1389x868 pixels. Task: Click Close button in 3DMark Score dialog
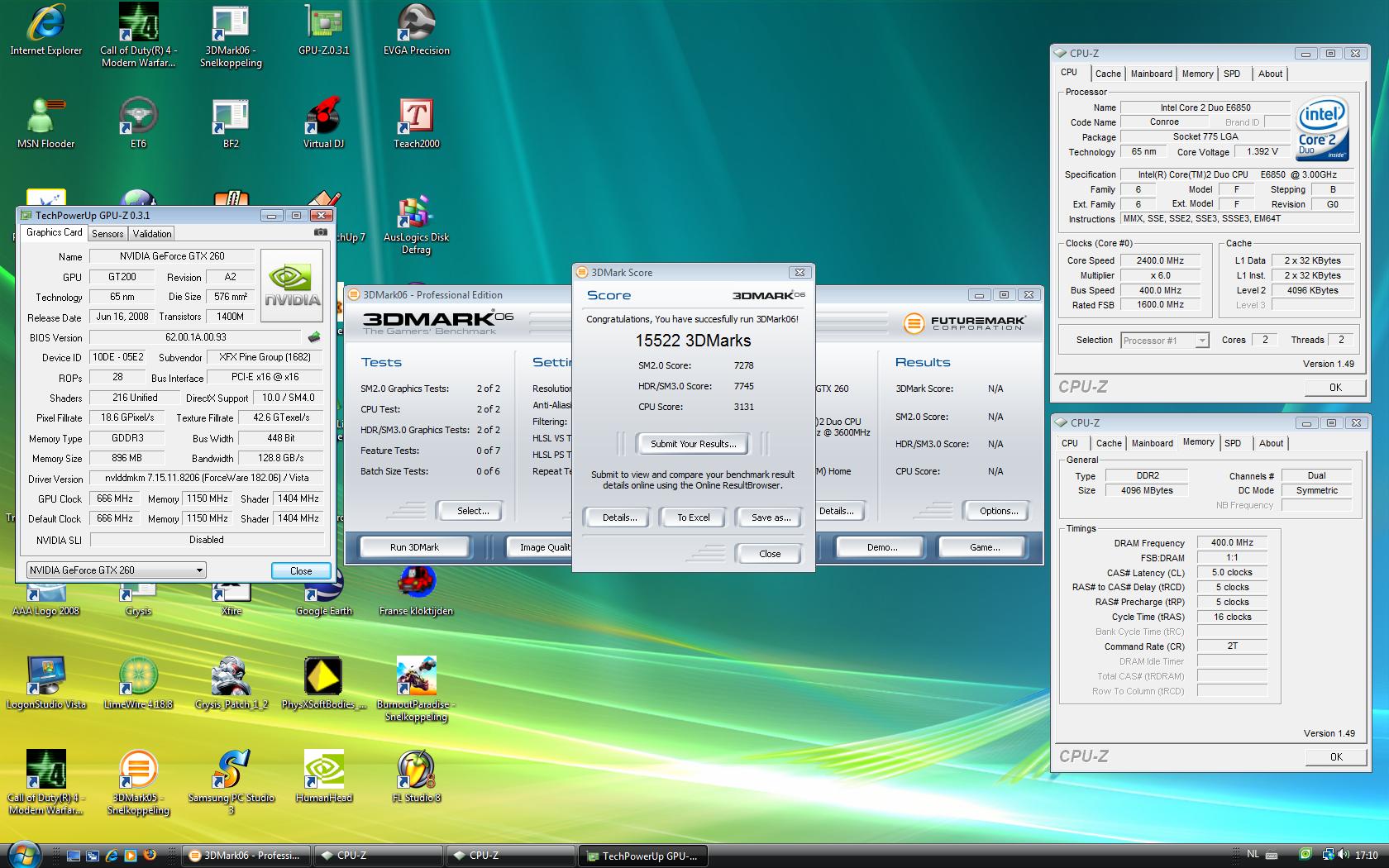770,554
